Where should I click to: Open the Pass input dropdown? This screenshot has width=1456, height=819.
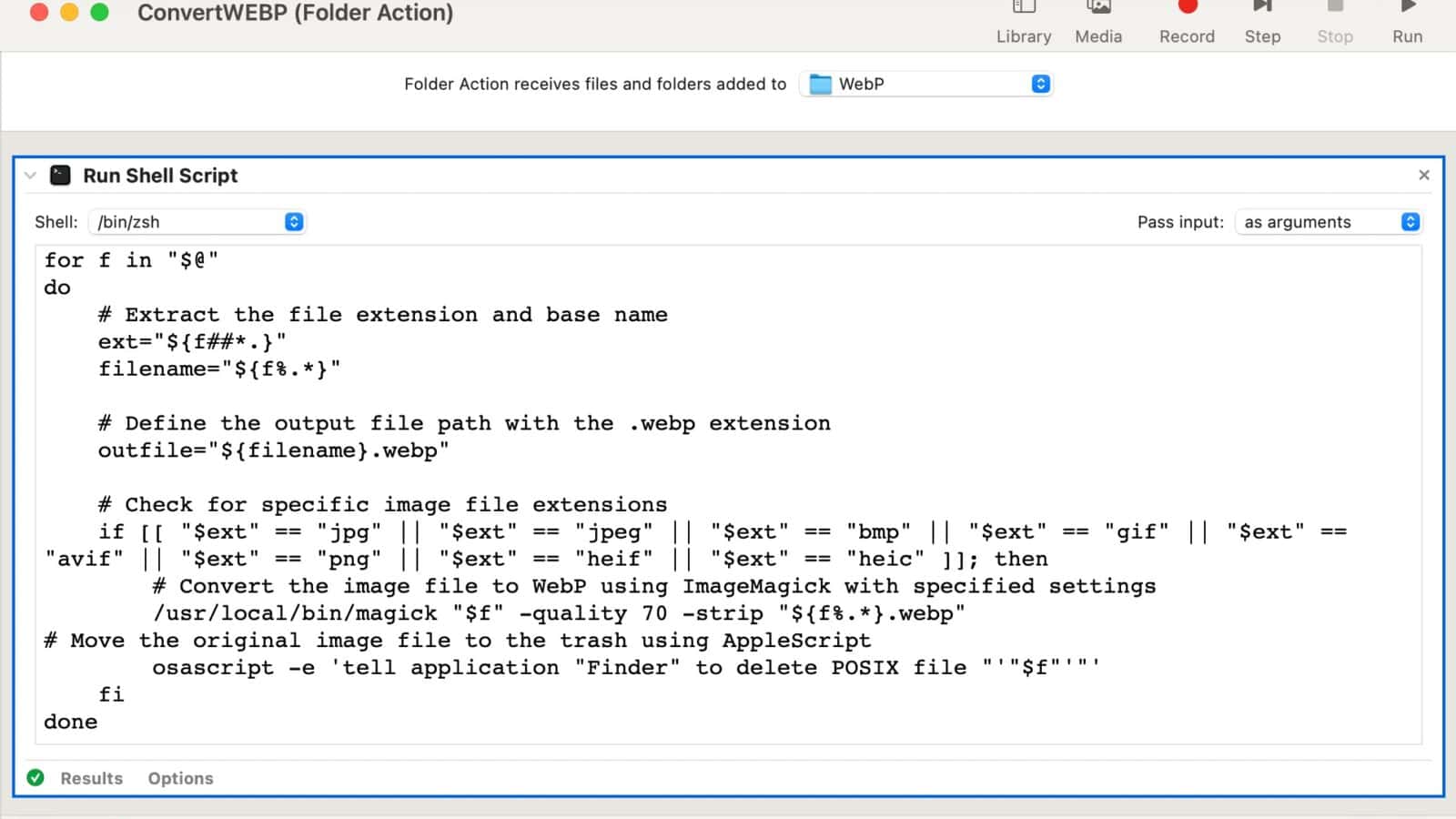pos(1328,221)
